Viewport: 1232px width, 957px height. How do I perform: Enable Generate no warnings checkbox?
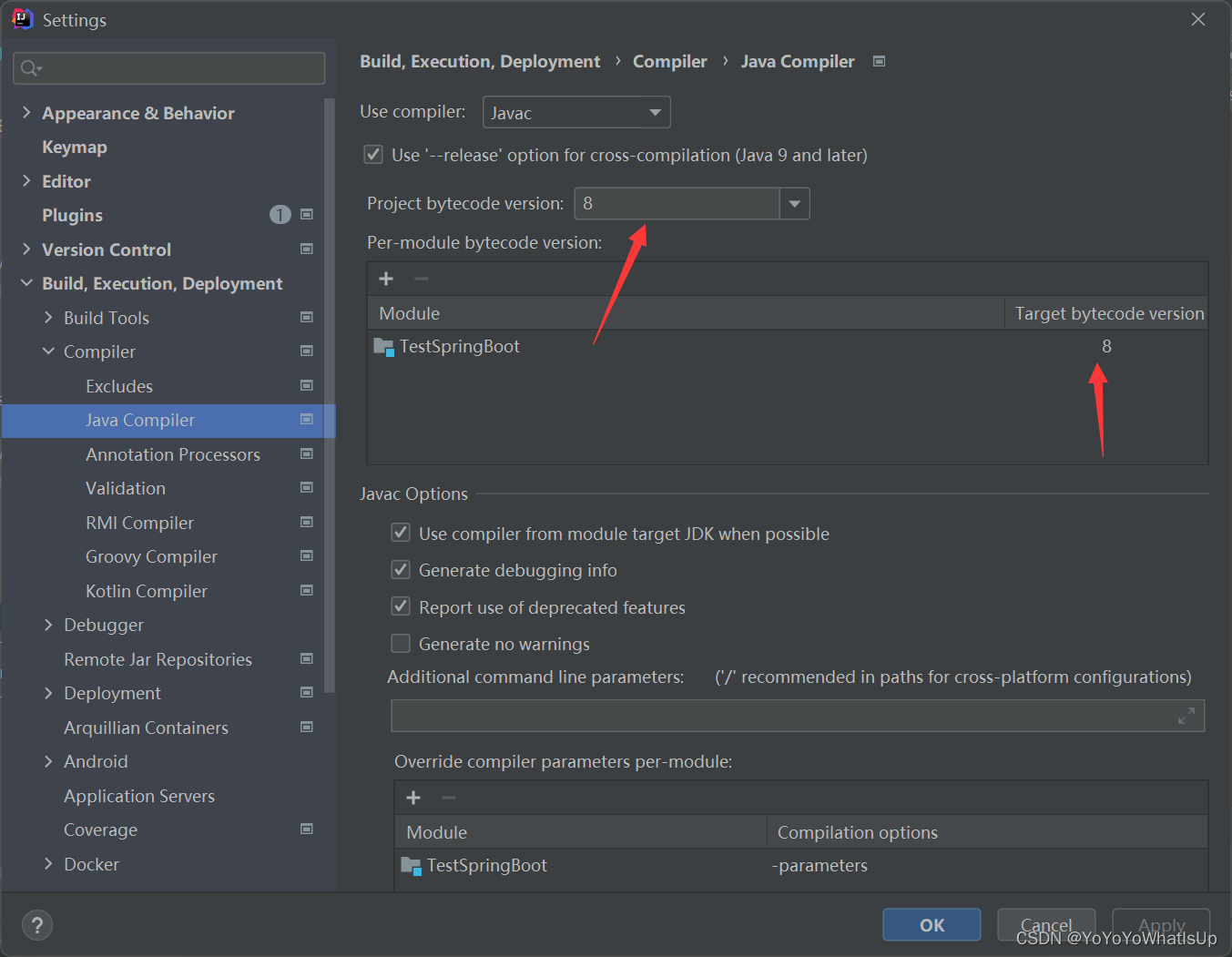click(x=401, y=644)
